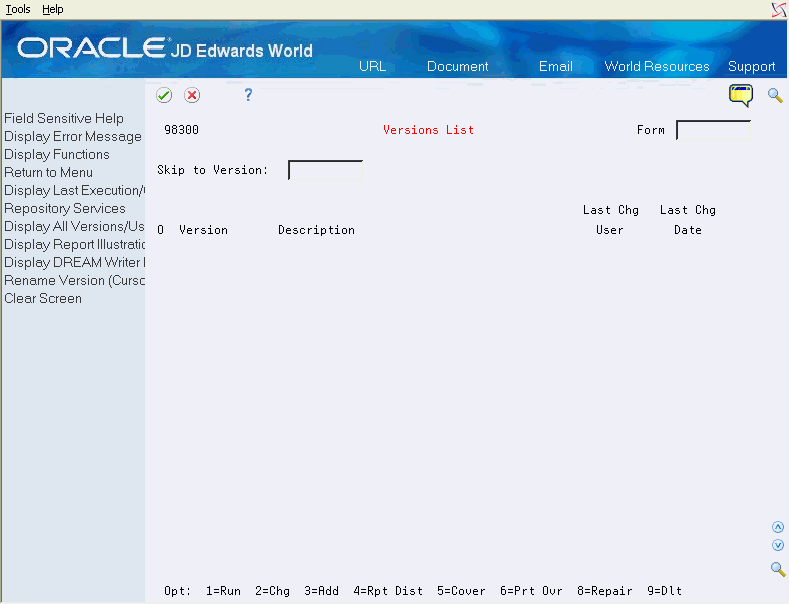Select Rename Version (Cursor) option

click(74, 280)
